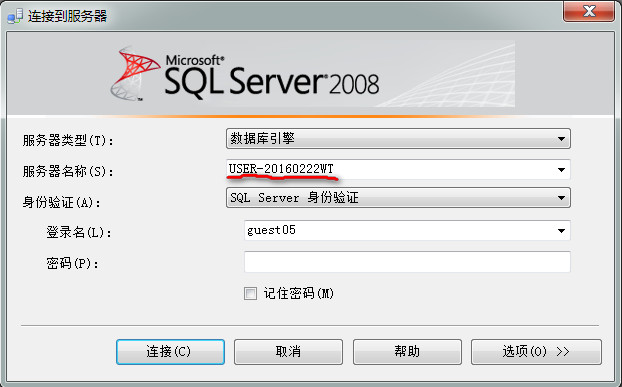Click the 服务器名称(S) label

click(x=68, y=171)
